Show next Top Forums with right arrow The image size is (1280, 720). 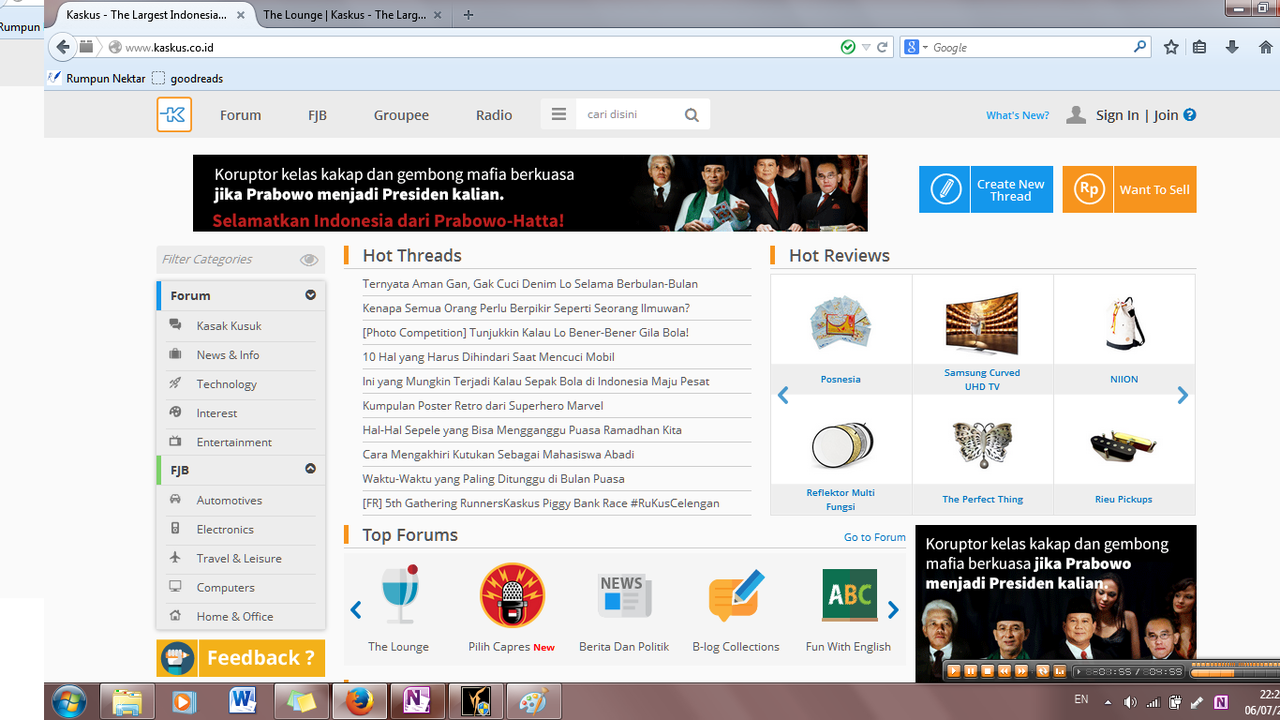click(x=893, y=610)
